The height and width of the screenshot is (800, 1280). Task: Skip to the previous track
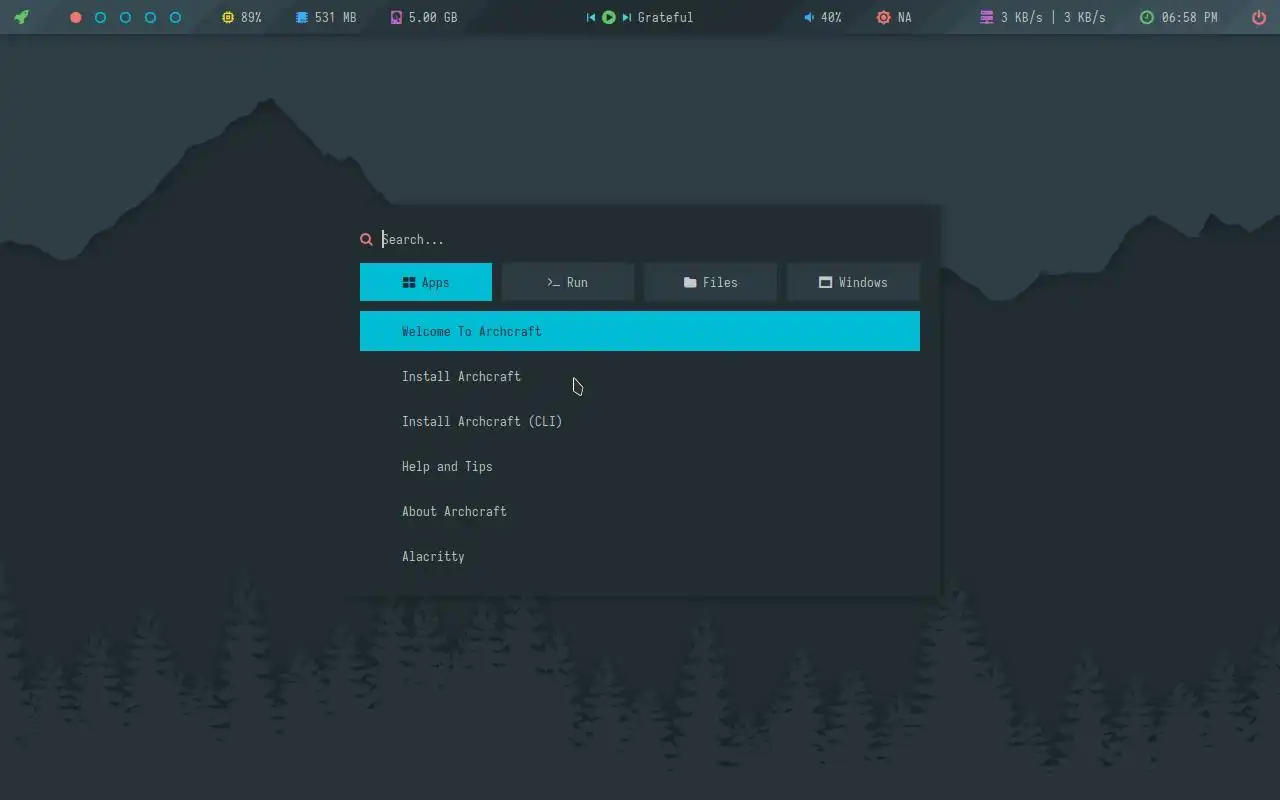click(x=590, y=17)
